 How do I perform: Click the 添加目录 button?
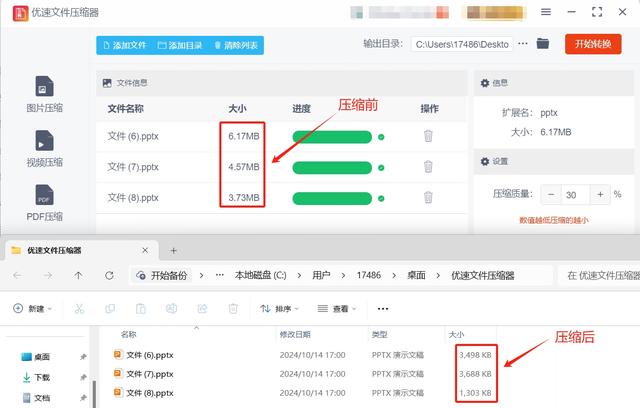[x=180, y=45]
